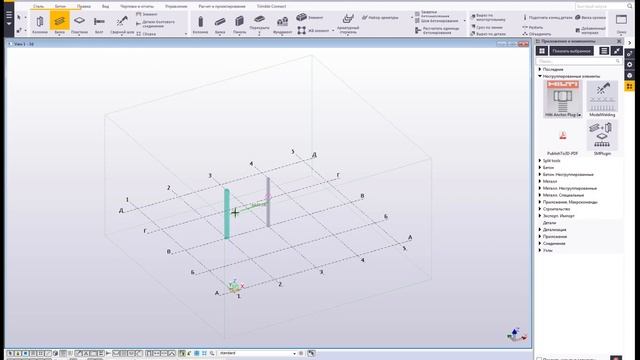Viewport: 640px width, 360px height.
Task: Click the quick launch search magnifier
Action: (x=629, y=6)
